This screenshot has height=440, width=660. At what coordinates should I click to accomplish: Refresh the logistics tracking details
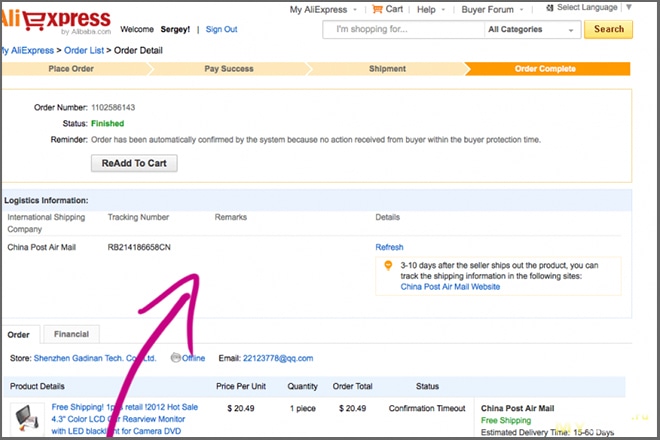(x=389, y=247)
